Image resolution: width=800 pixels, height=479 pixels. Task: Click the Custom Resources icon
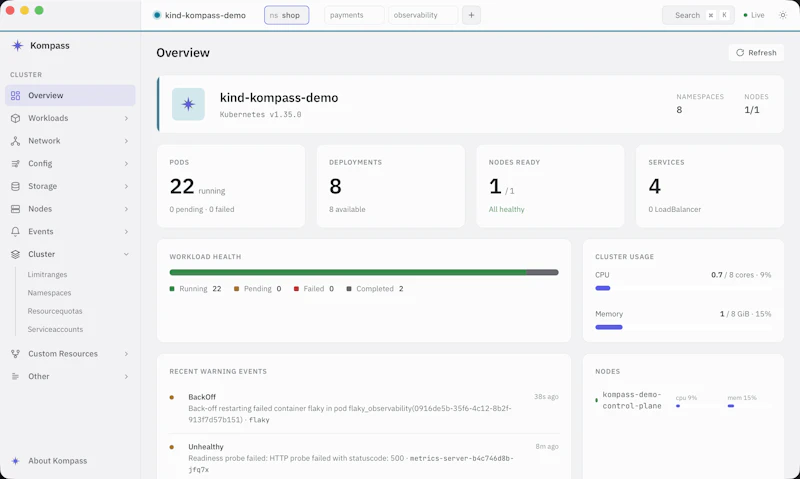point(15,354)
